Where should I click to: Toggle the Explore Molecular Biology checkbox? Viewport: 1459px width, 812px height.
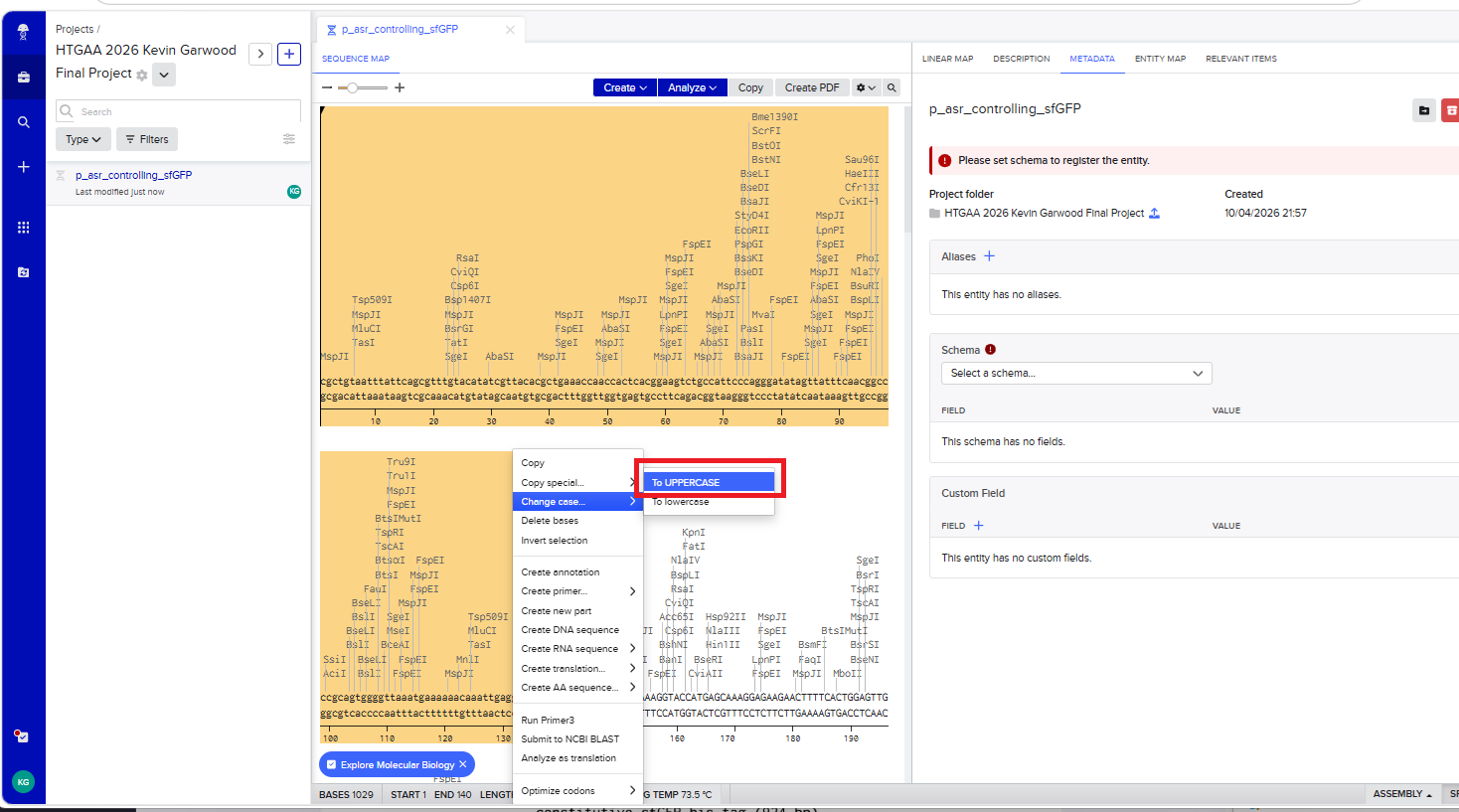(x=331, y=764)
